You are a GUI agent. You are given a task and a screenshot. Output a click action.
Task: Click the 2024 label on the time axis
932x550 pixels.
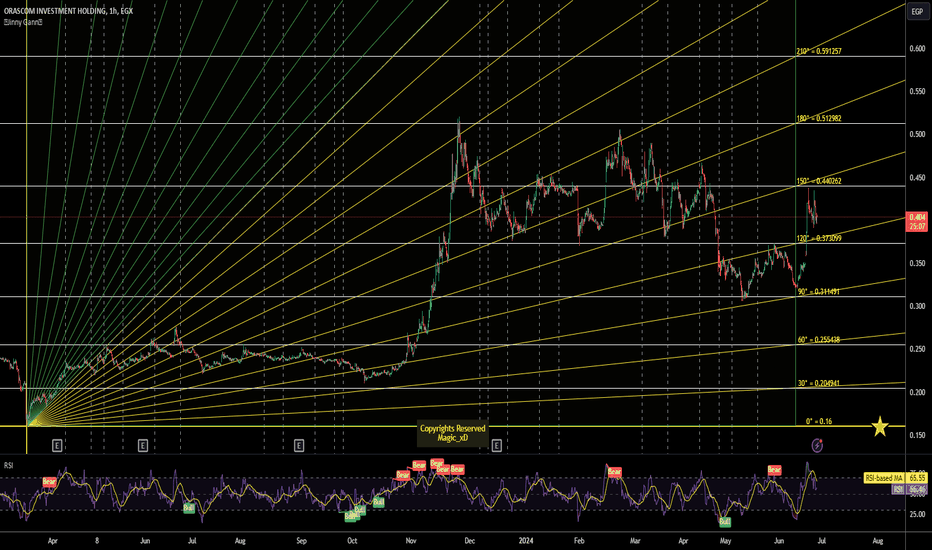[525, 540]
